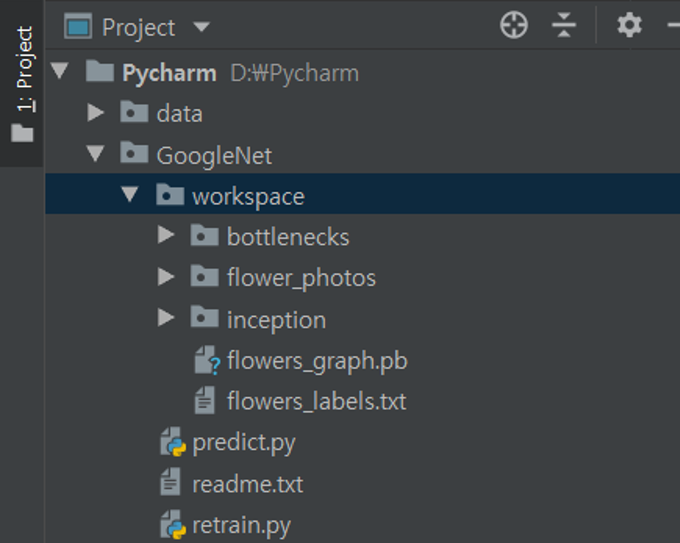Click the D:₩Pycharm path text

coord(294,73)
